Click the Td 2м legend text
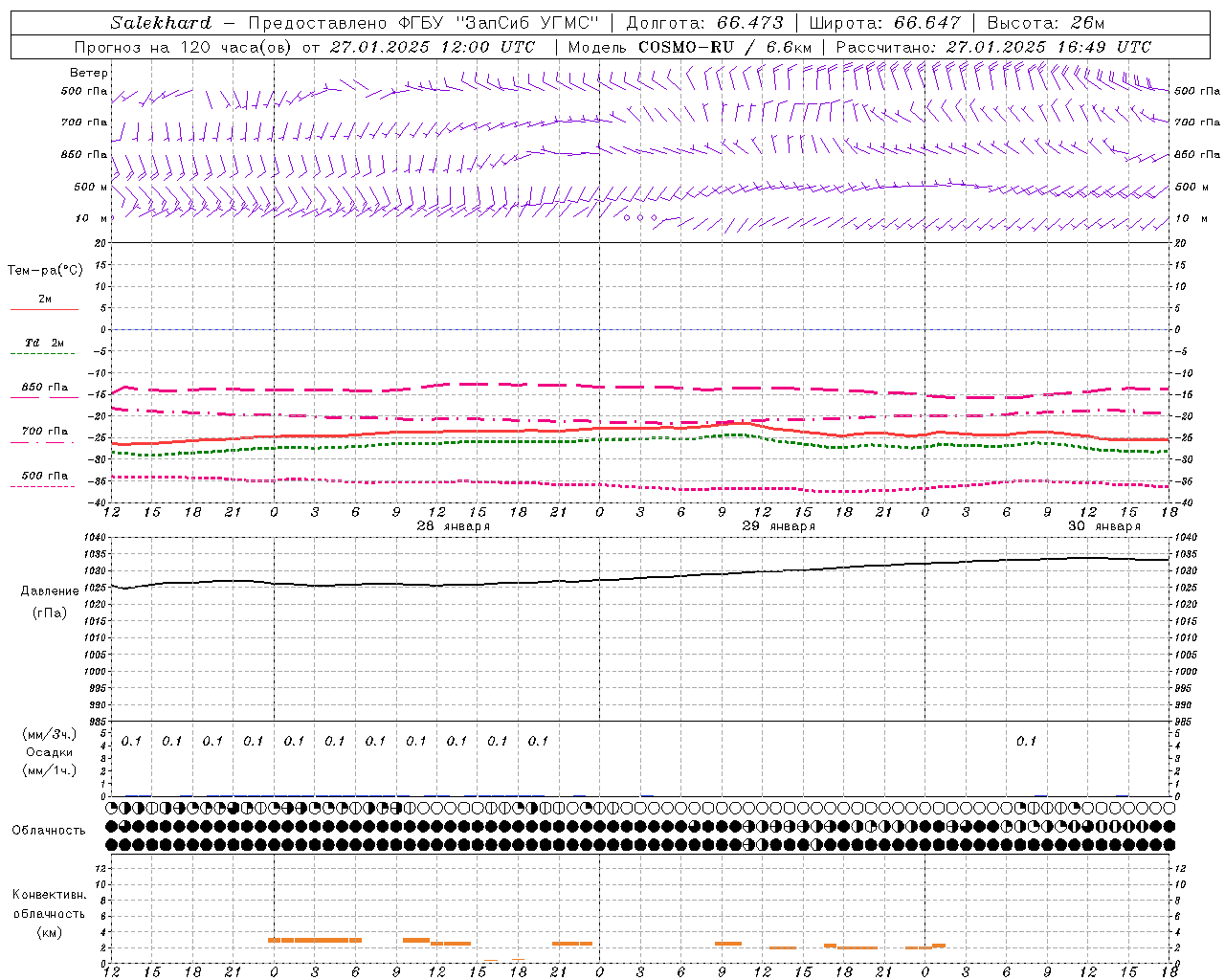This screenshot has height=980, width=1225. 44,343
